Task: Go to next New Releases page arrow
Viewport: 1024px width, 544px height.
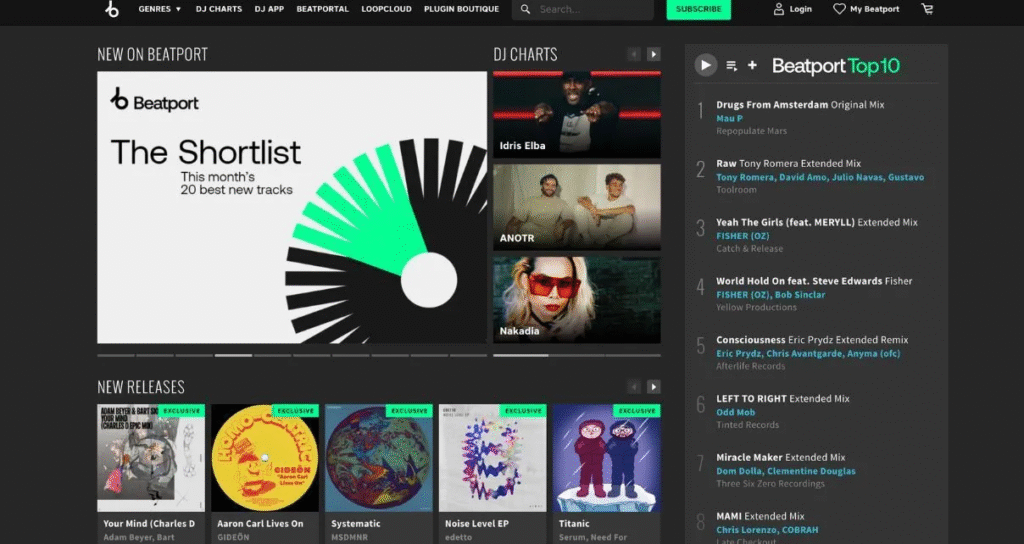Action: (654, 387)
